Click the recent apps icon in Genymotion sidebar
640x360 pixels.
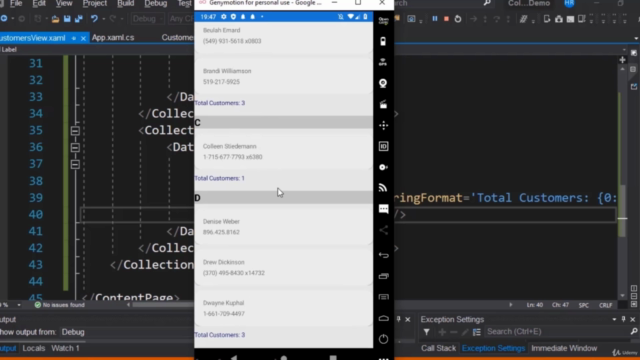383,276
